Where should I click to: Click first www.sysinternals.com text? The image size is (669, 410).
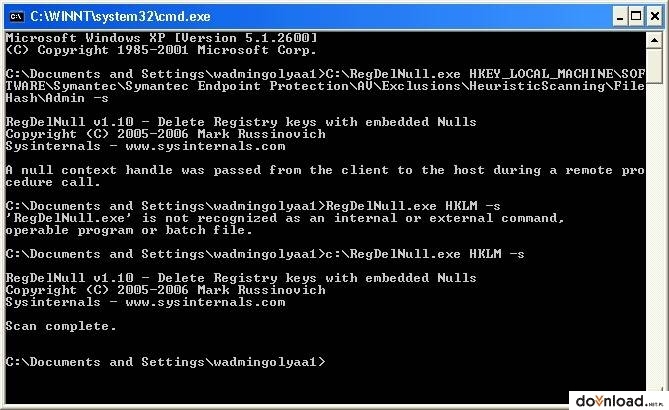click(x=205, y=146)
